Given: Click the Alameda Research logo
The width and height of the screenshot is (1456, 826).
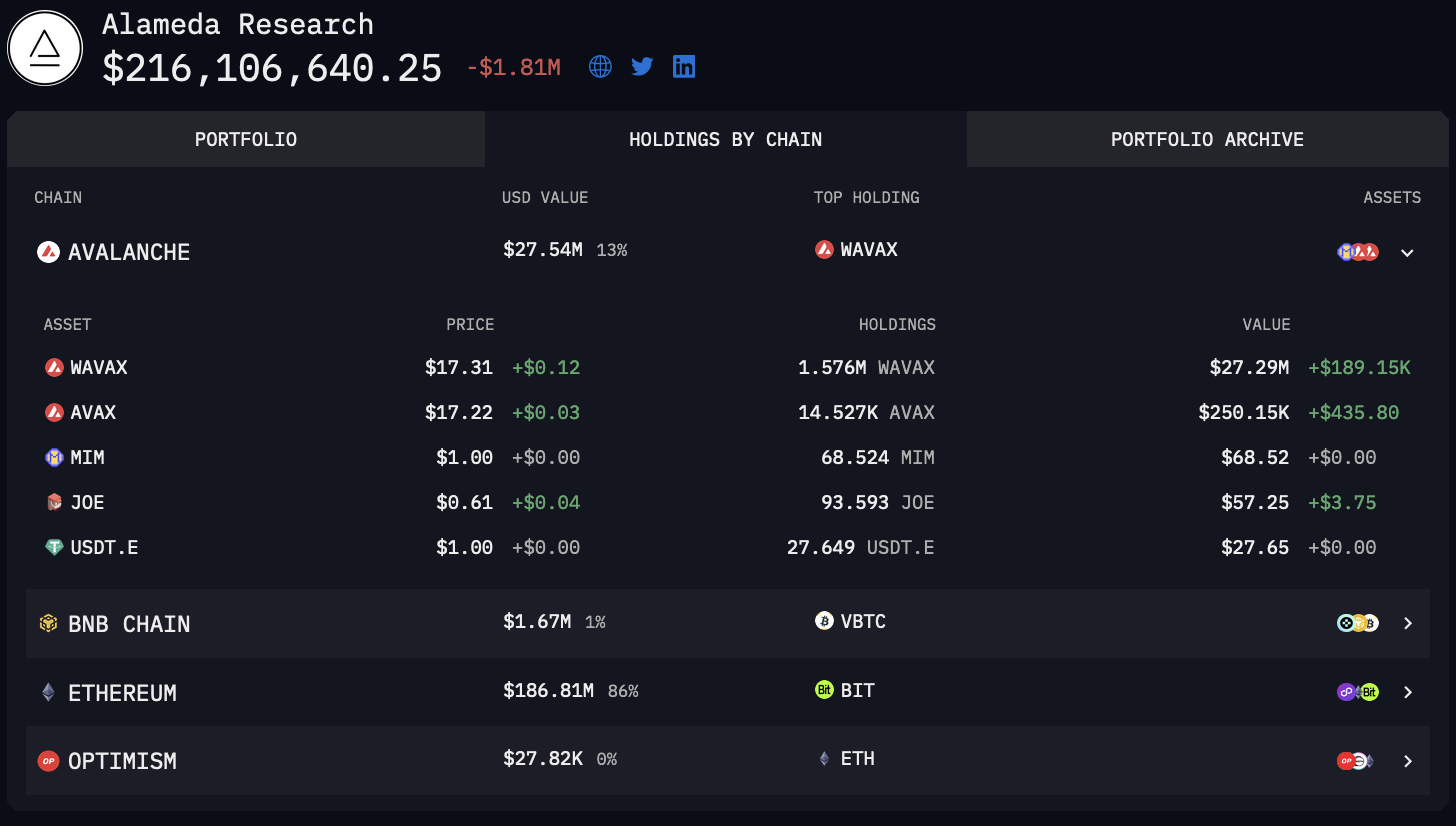Looking at the screenshot, I should (45, 48).
